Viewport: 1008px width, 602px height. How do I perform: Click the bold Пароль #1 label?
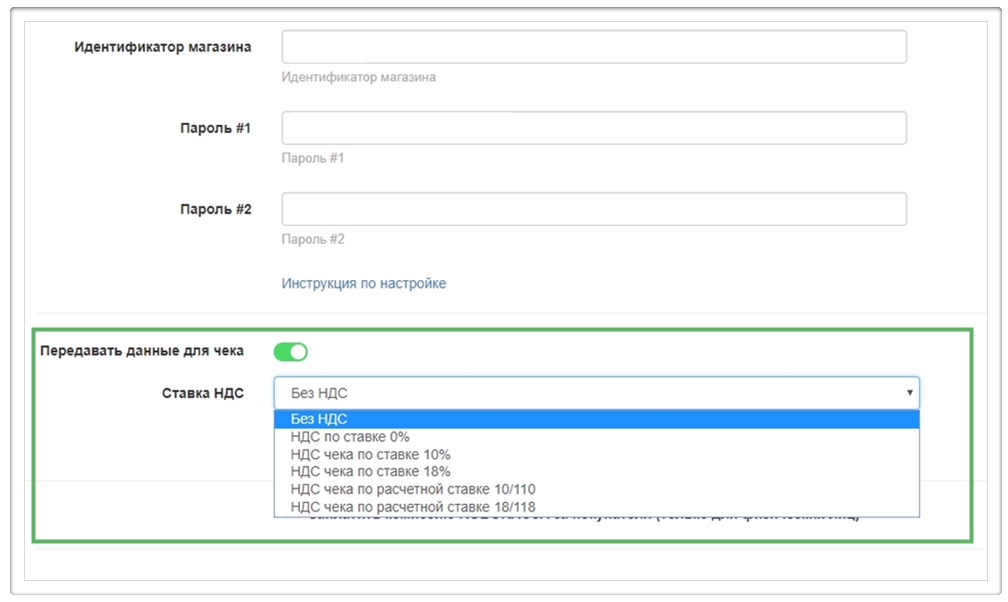(x=215, y=128)
